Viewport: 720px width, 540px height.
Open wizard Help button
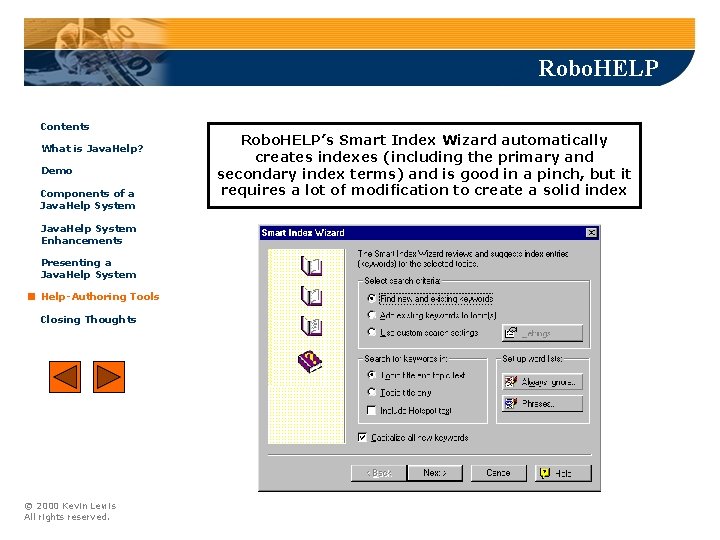click(x=563, y=473)
